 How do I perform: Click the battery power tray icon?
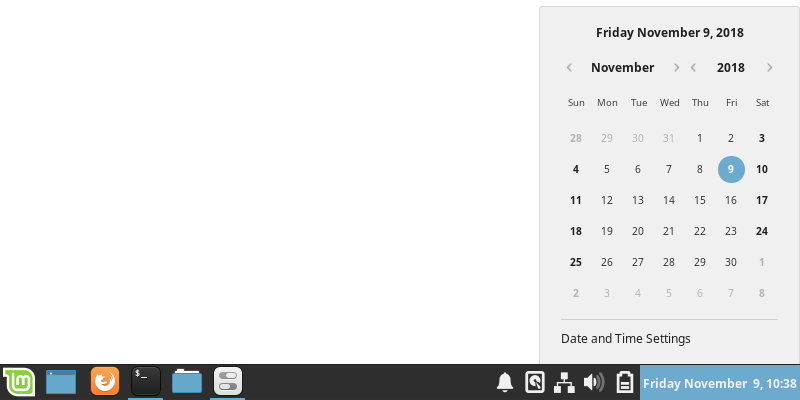[624, 382]
